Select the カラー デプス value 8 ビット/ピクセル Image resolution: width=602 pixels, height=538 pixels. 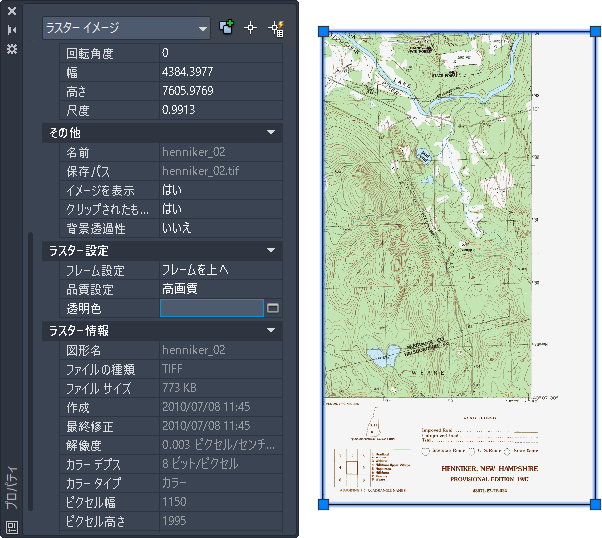(x=221, y=464)
